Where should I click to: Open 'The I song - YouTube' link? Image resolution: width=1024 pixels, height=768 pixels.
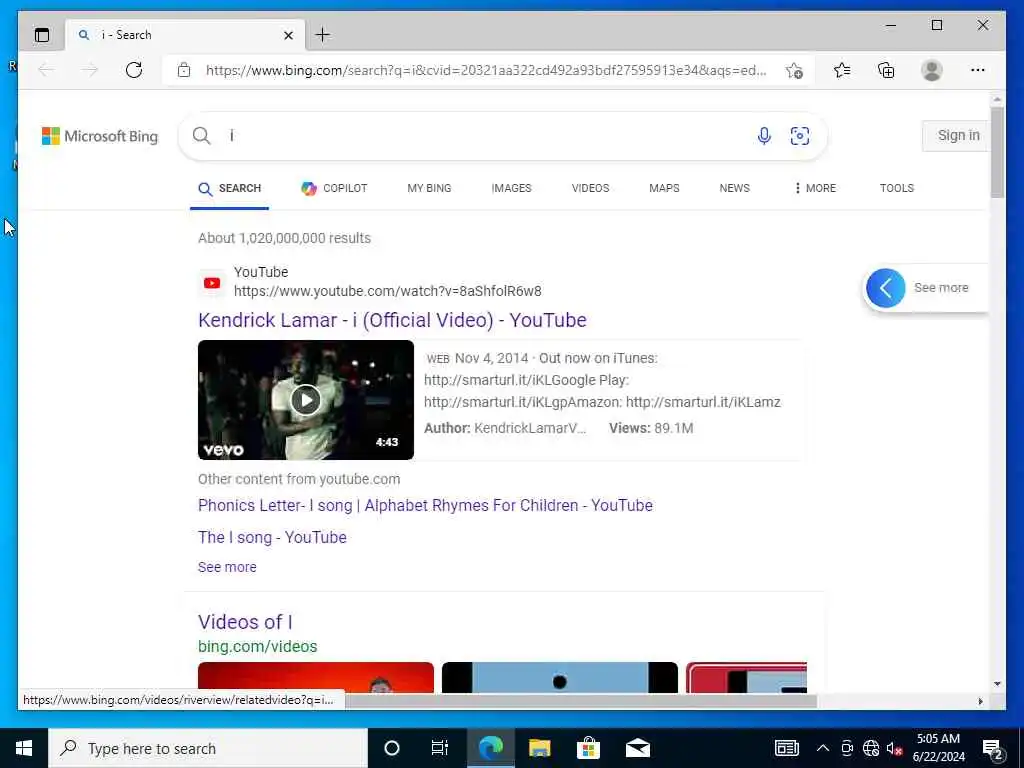(x=272, y=537)
